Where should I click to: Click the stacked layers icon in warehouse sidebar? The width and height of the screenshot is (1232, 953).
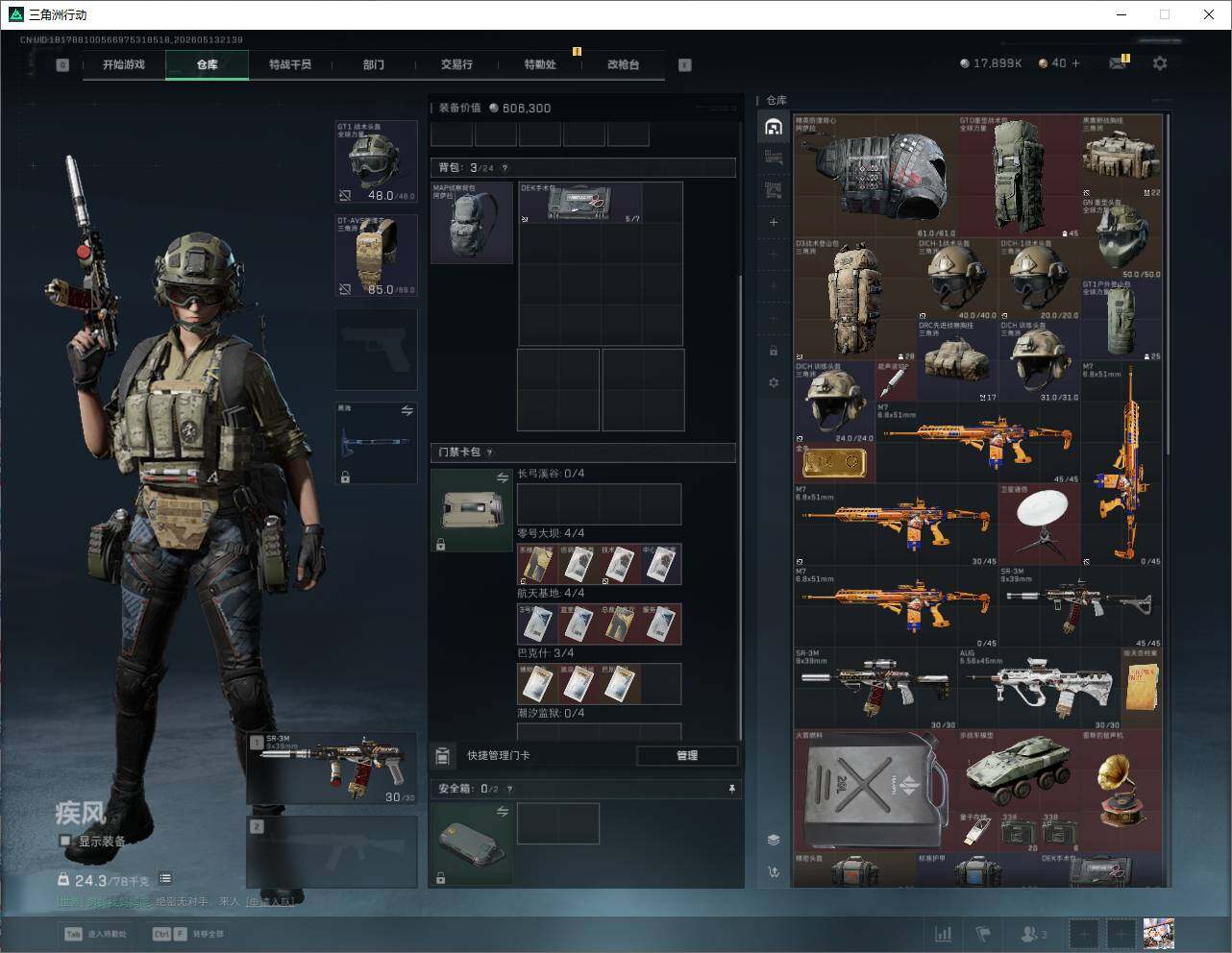774,840
